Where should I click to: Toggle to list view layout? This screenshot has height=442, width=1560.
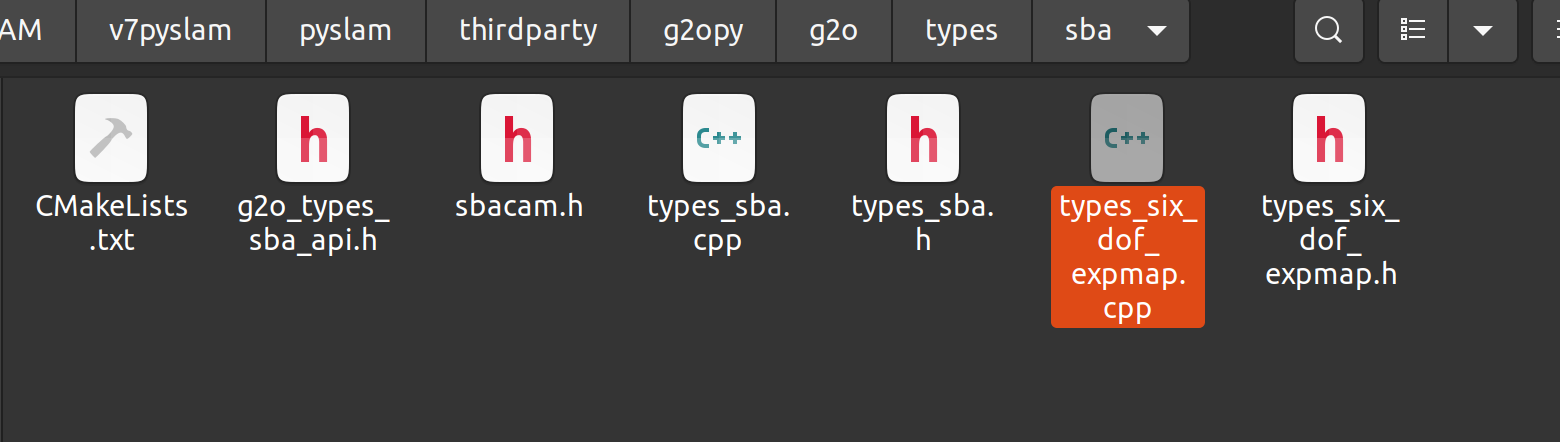(x=1413, y=31)
